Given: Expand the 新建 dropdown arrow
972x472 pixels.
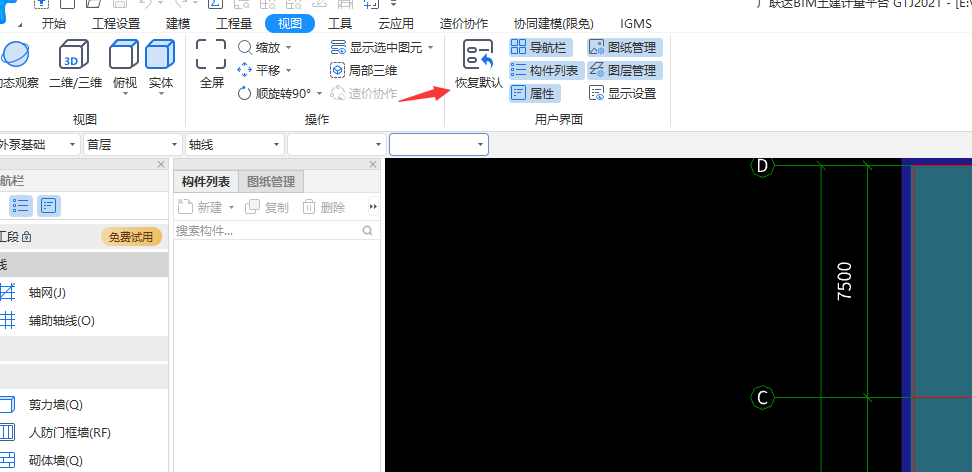Looking at the screenshot, I should pyautogui.click(x=231, y=208).
